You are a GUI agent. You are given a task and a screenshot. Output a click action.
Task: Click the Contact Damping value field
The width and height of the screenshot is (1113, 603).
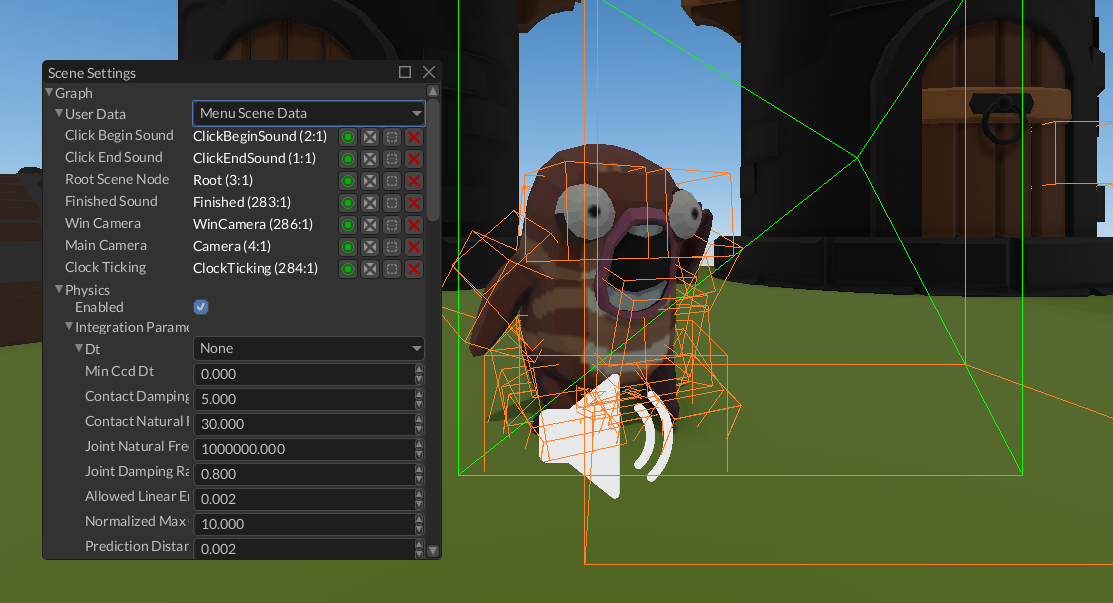click(x=303, y=399)
